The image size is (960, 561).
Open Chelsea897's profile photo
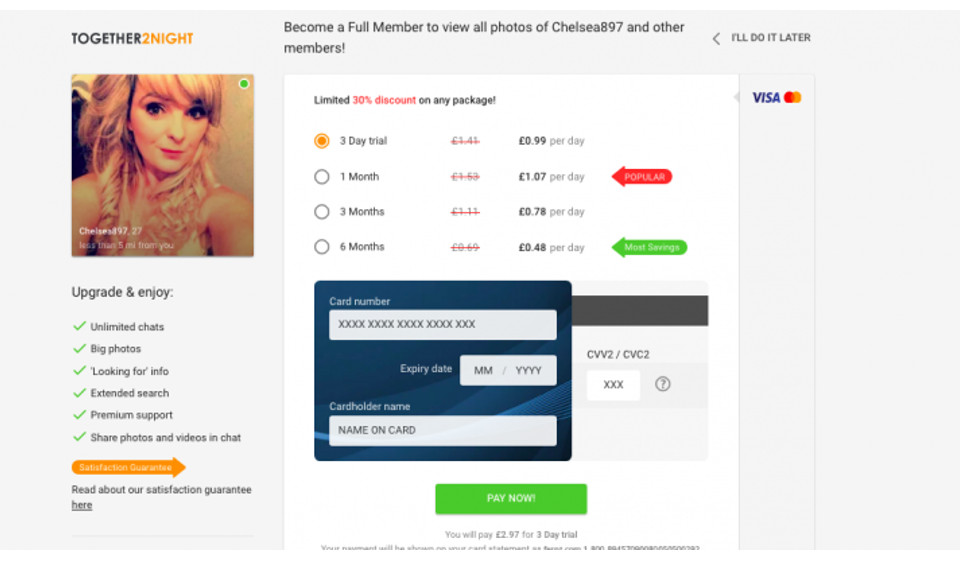coord(162,165)
